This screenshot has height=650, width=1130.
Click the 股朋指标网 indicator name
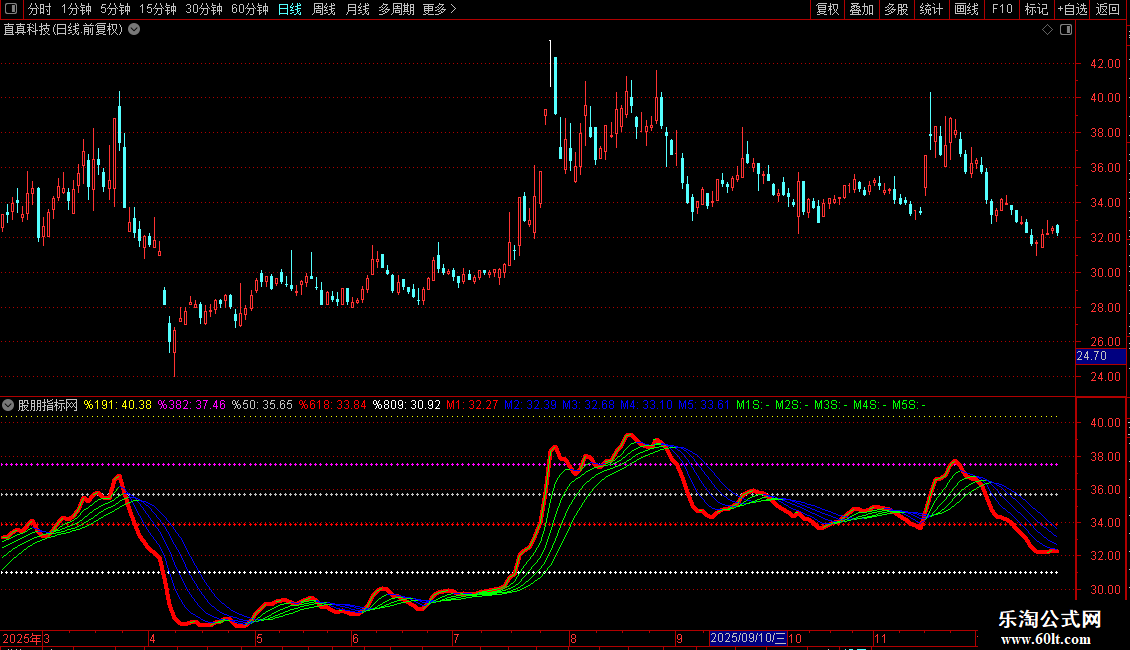48,405
